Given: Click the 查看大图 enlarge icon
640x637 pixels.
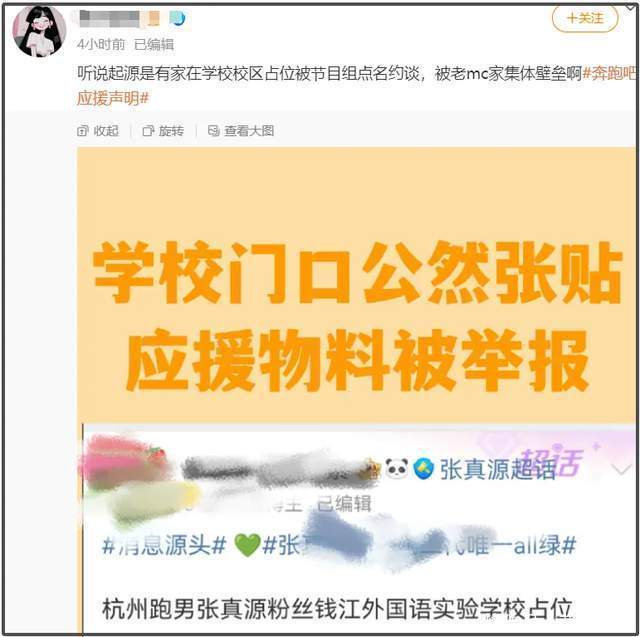Looking at the screenshot, I should point(213,131).
